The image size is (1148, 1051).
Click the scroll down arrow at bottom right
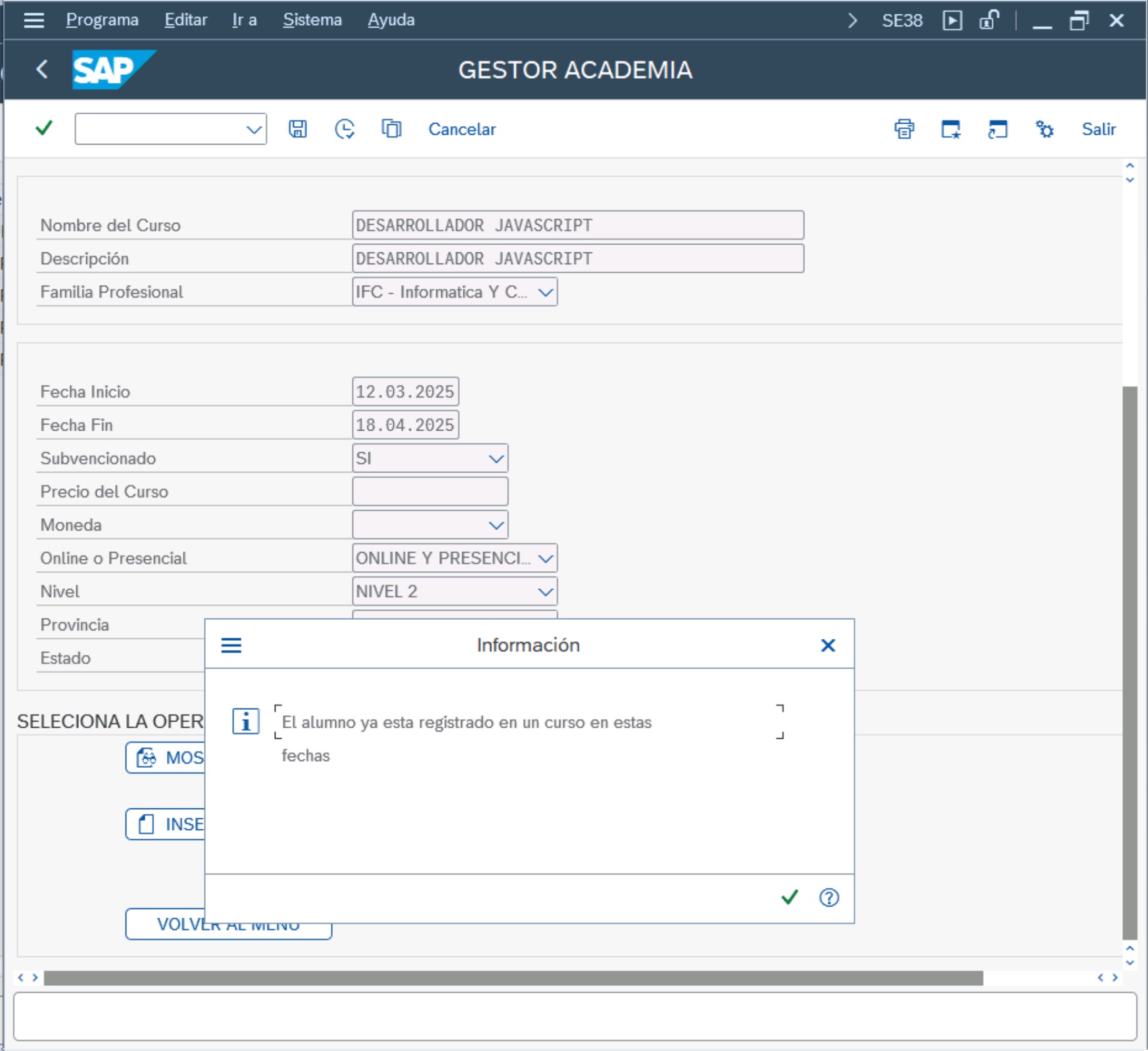[x=1130, y=963]
